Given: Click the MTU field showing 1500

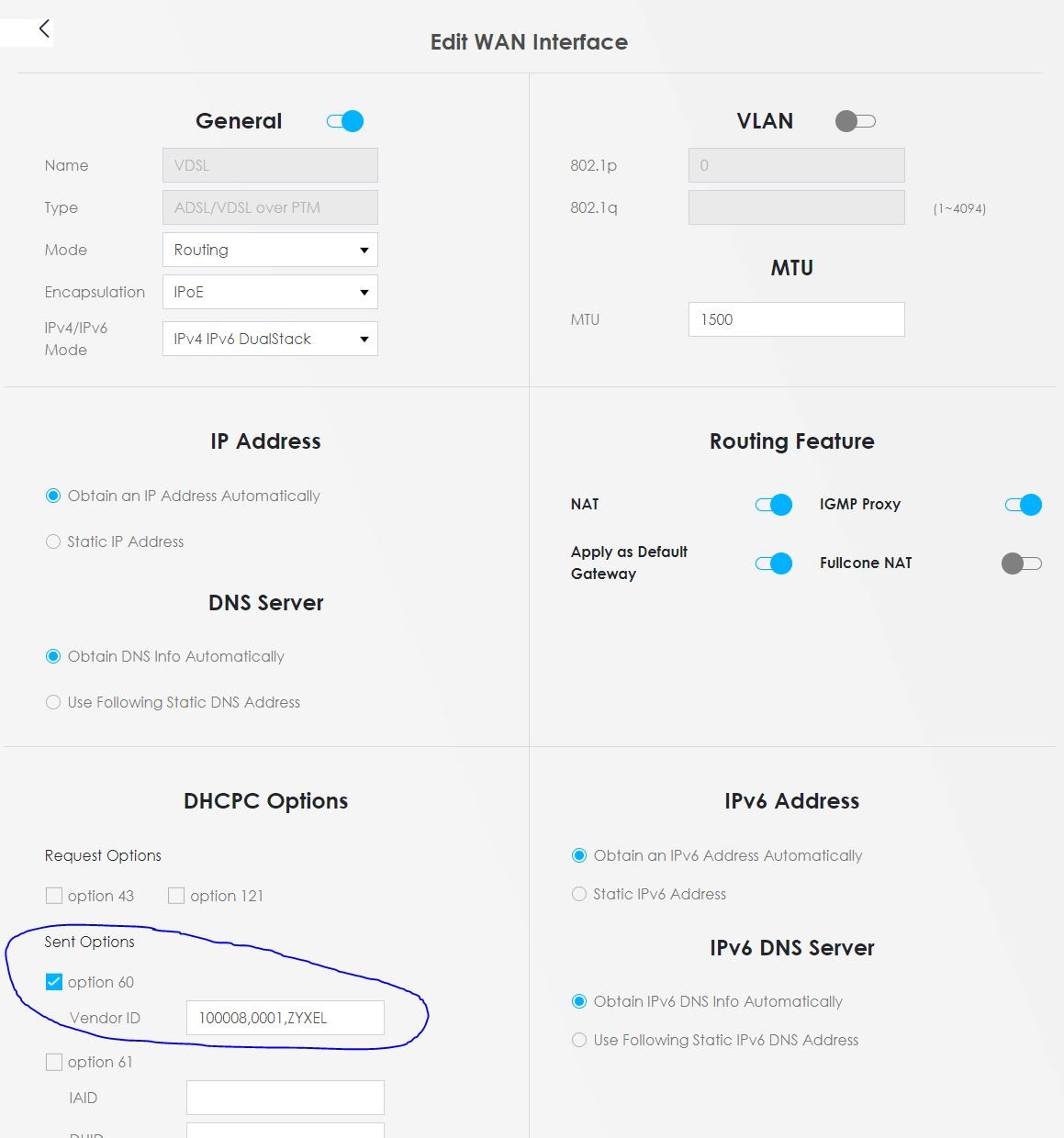Looking at the screenshot, I should click(797, 319).
